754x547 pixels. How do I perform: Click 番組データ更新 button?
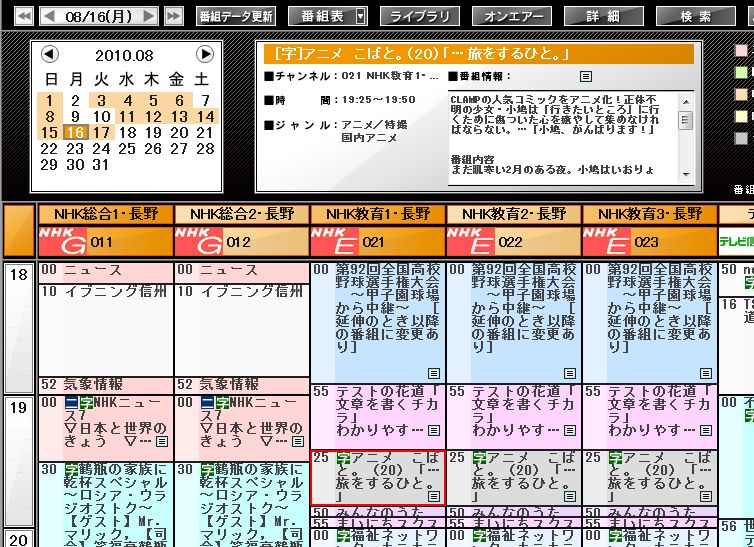click(236, 16)
